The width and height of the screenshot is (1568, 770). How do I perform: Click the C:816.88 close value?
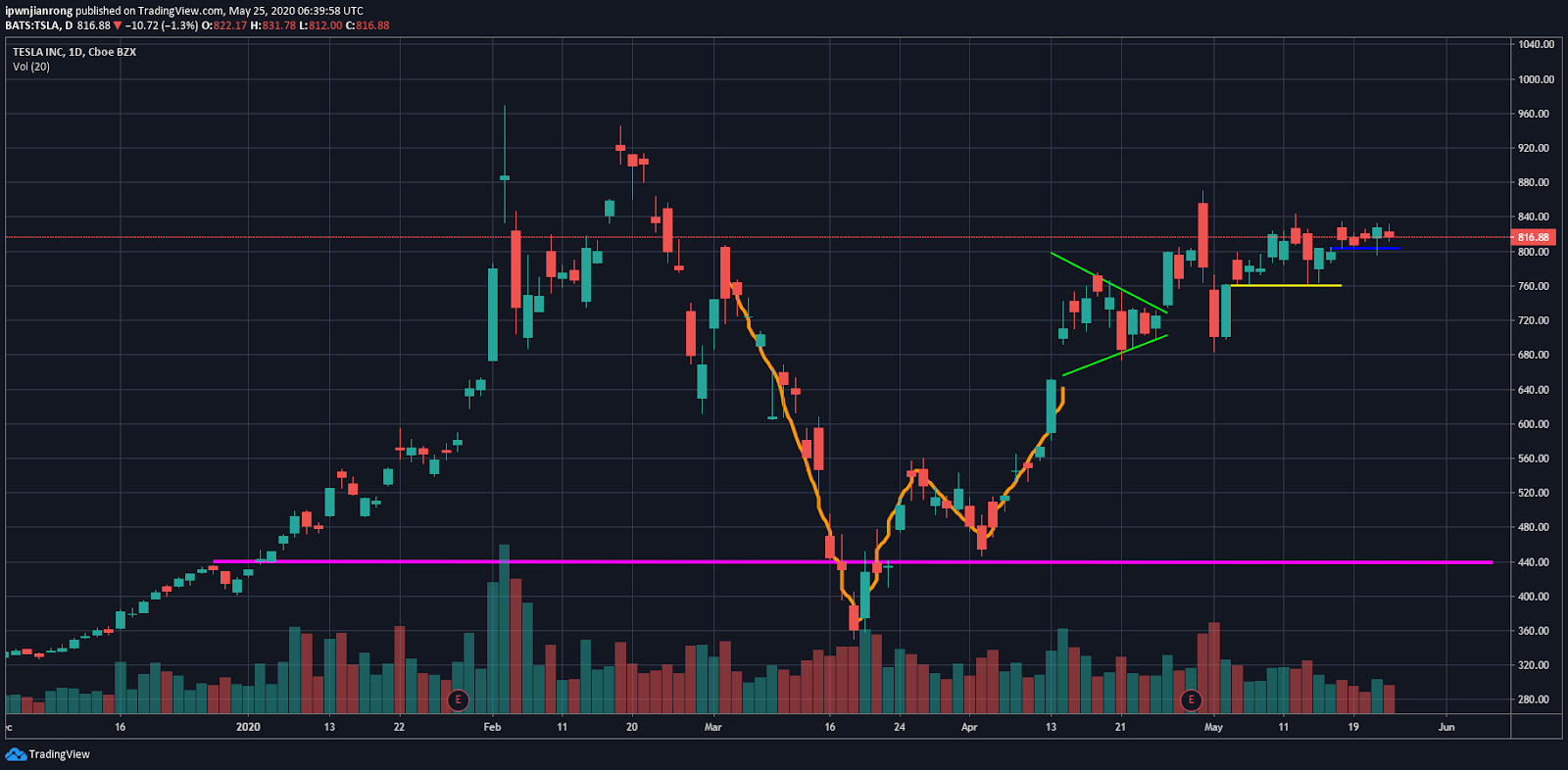368,25
